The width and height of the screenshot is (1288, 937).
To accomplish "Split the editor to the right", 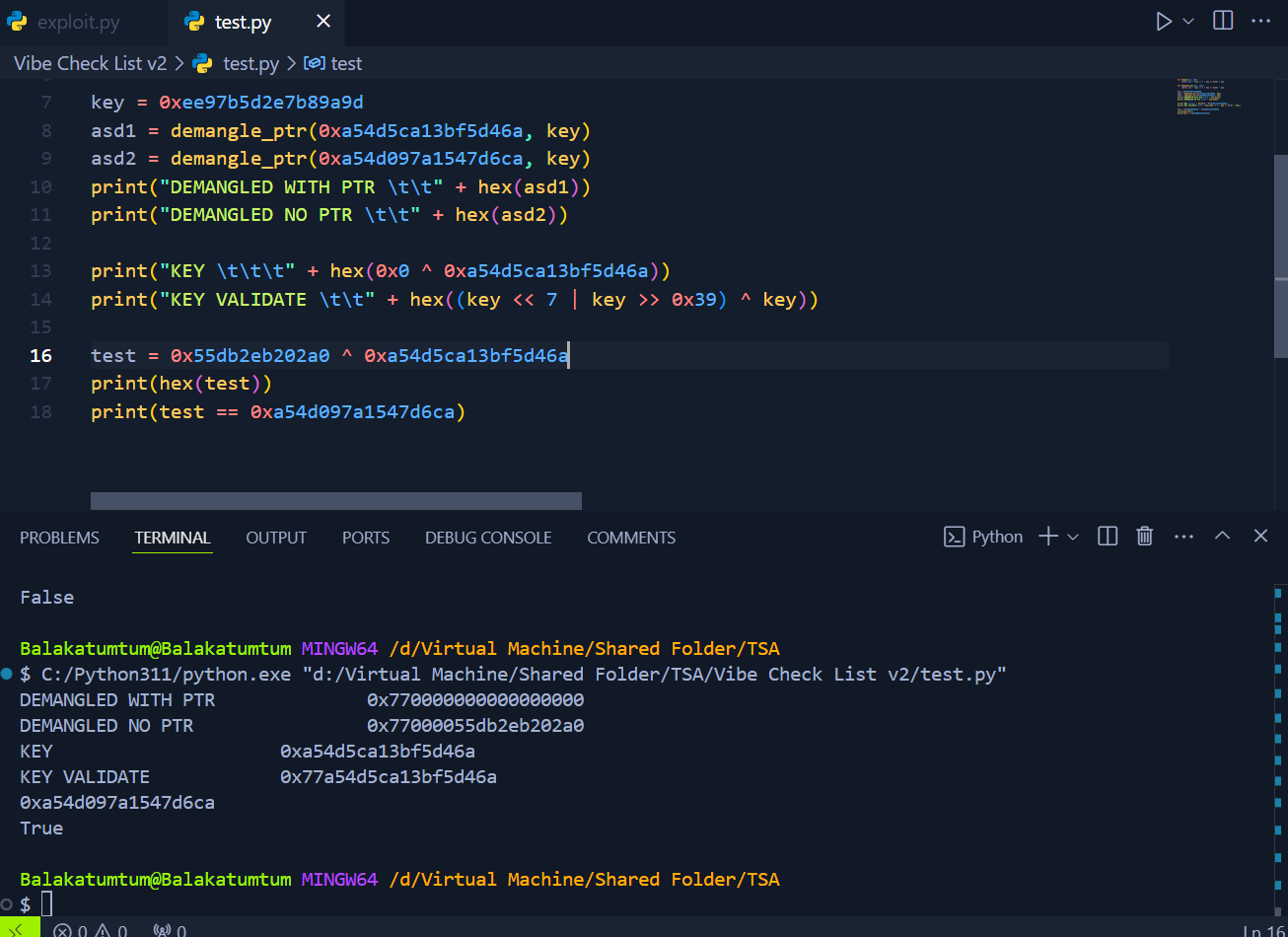I will coord(1223,21).
